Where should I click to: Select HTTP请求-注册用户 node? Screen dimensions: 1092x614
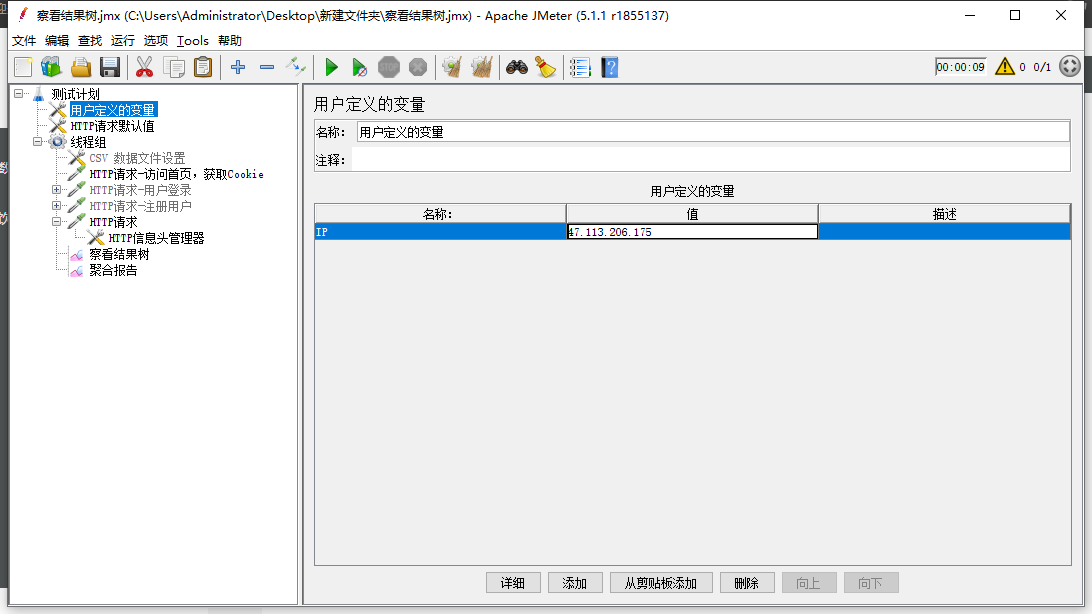point(140,206)
